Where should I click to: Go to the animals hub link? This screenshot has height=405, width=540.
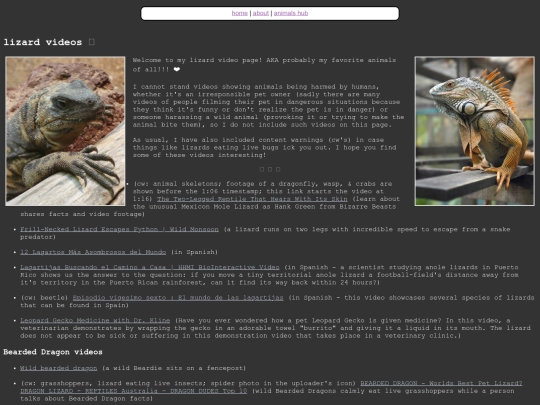[x=291, y=13]
